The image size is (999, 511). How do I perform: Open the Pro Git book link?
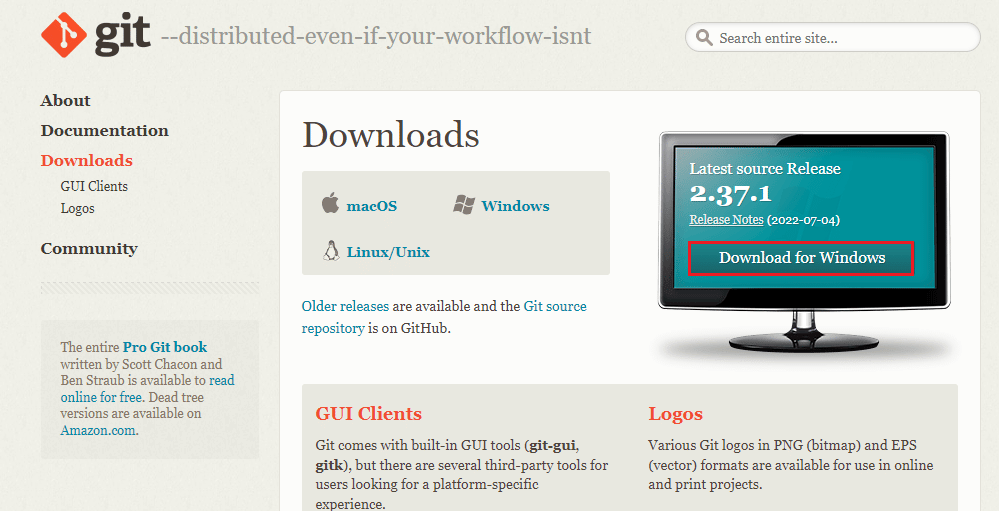coord(165,347)
